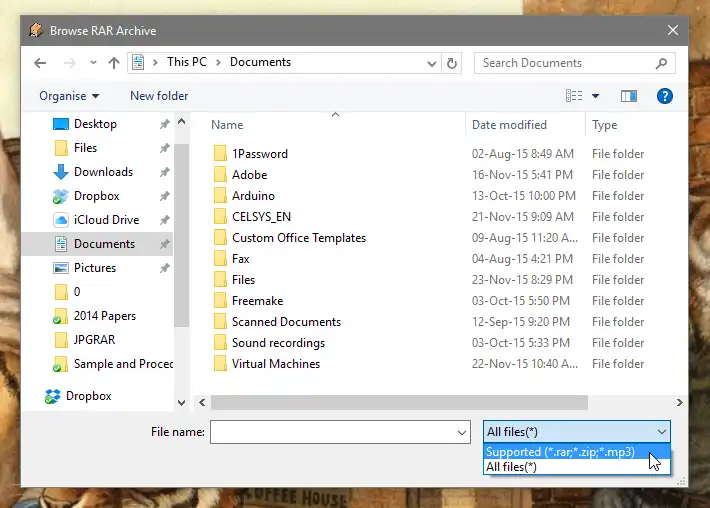Viewport: 710px width, 508px height.
Task: Click the date 23-Nov-15 8:29 PM
Action: (522, 280)
